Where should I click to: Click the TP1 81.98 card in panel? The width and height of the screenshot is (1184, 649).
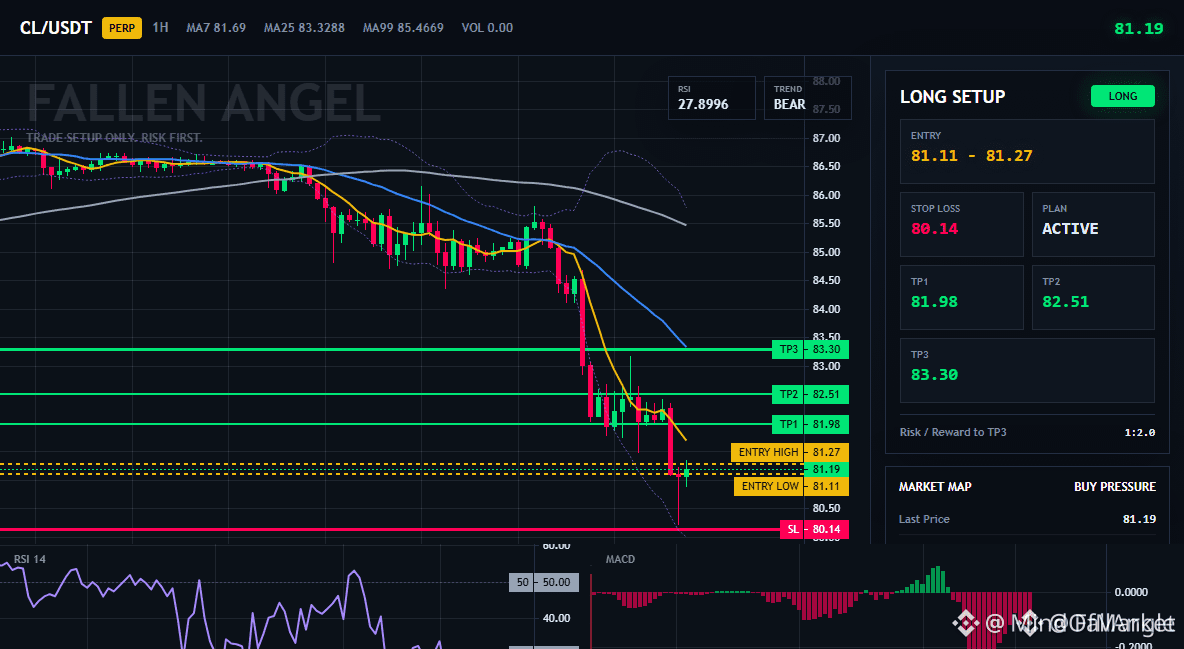961,297
